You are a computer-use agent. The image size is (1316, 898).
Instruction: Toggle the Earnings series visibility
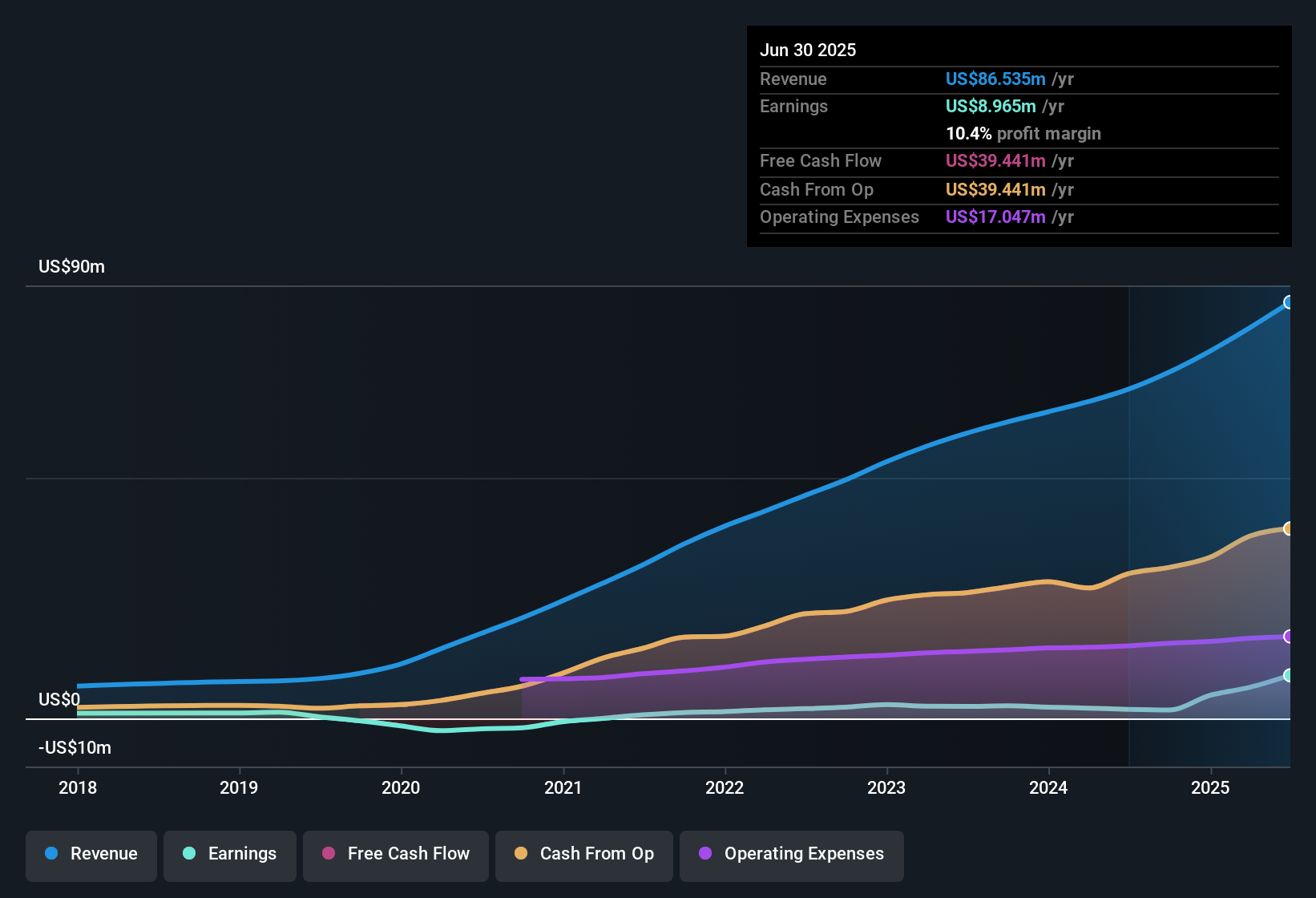[229, 854]
